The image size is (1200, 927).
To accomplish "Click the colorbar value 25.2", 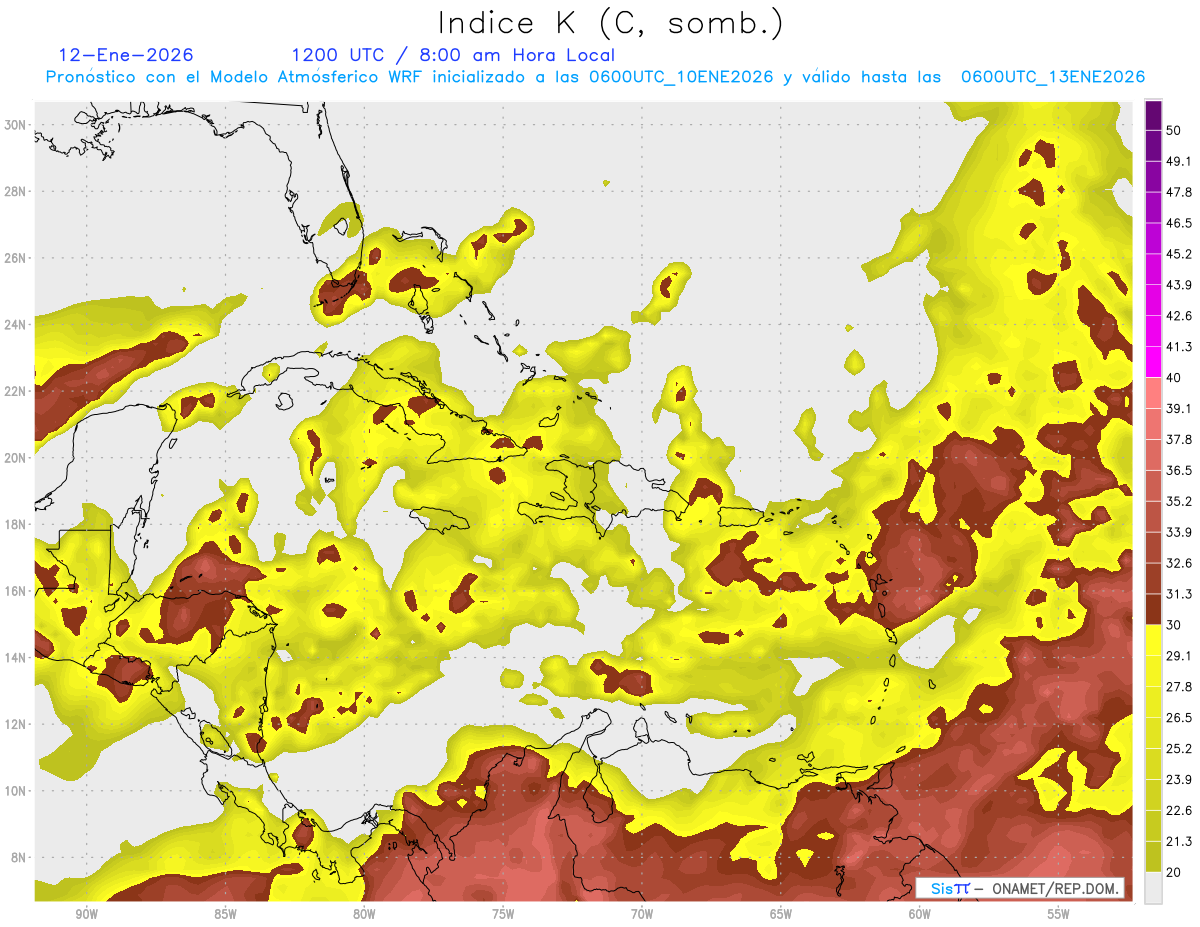I will [1178, 749].
